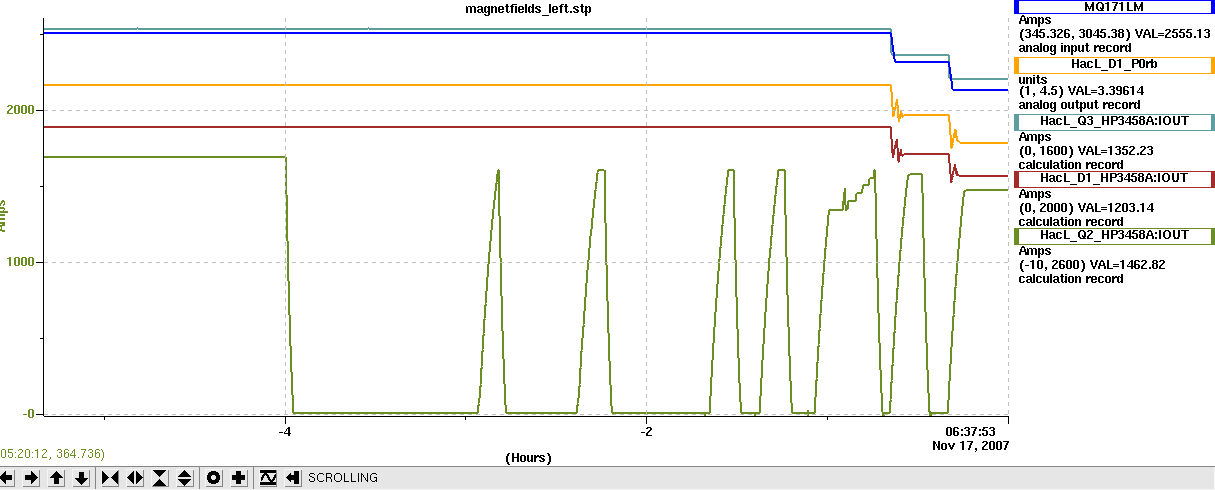Pan the plot up with the up arrow
Screen dimensions: 1215x490
pyautogui.click(x=57, y=478)
